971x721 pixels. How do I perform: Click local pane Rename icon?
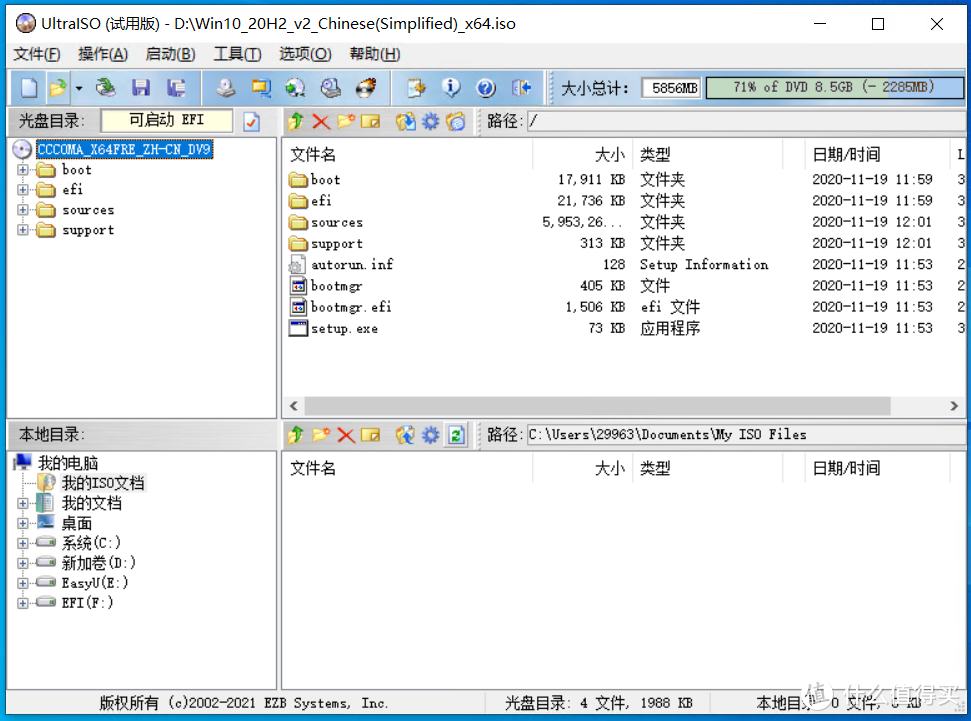[370, 435]
